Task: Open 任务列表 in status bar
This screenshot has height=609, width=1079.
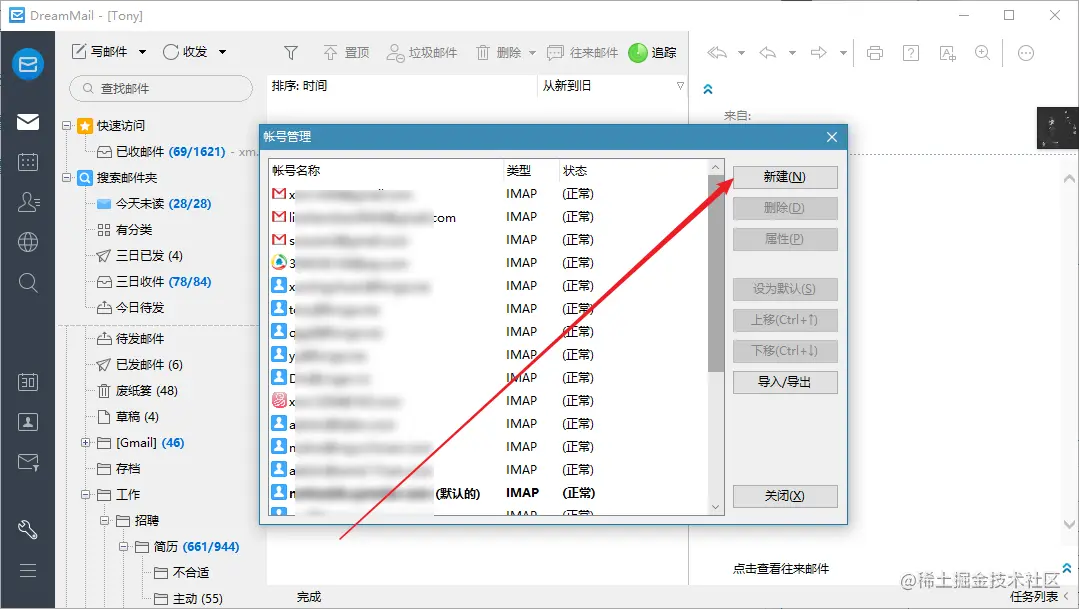Action: [1034, 597]
